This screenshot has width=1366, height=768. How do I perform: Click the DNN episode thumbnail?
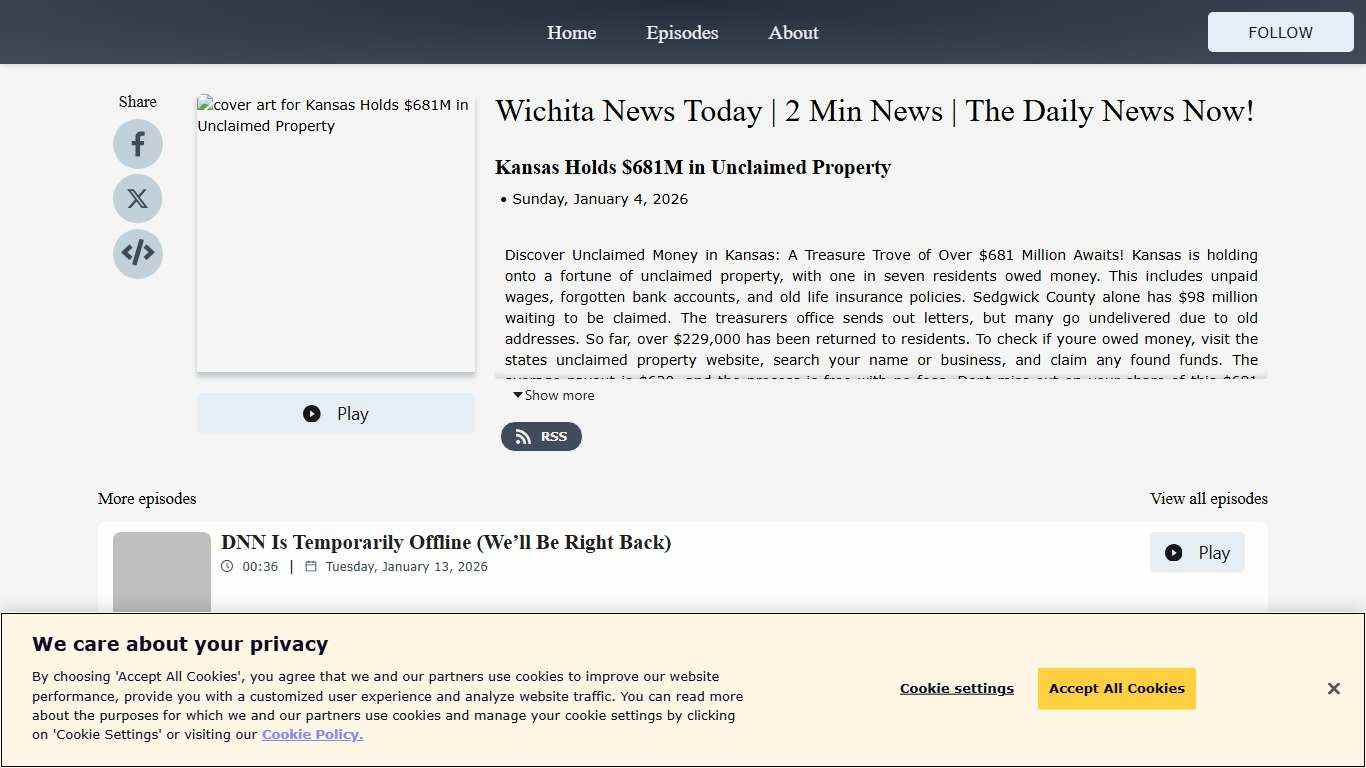[161, 572]
